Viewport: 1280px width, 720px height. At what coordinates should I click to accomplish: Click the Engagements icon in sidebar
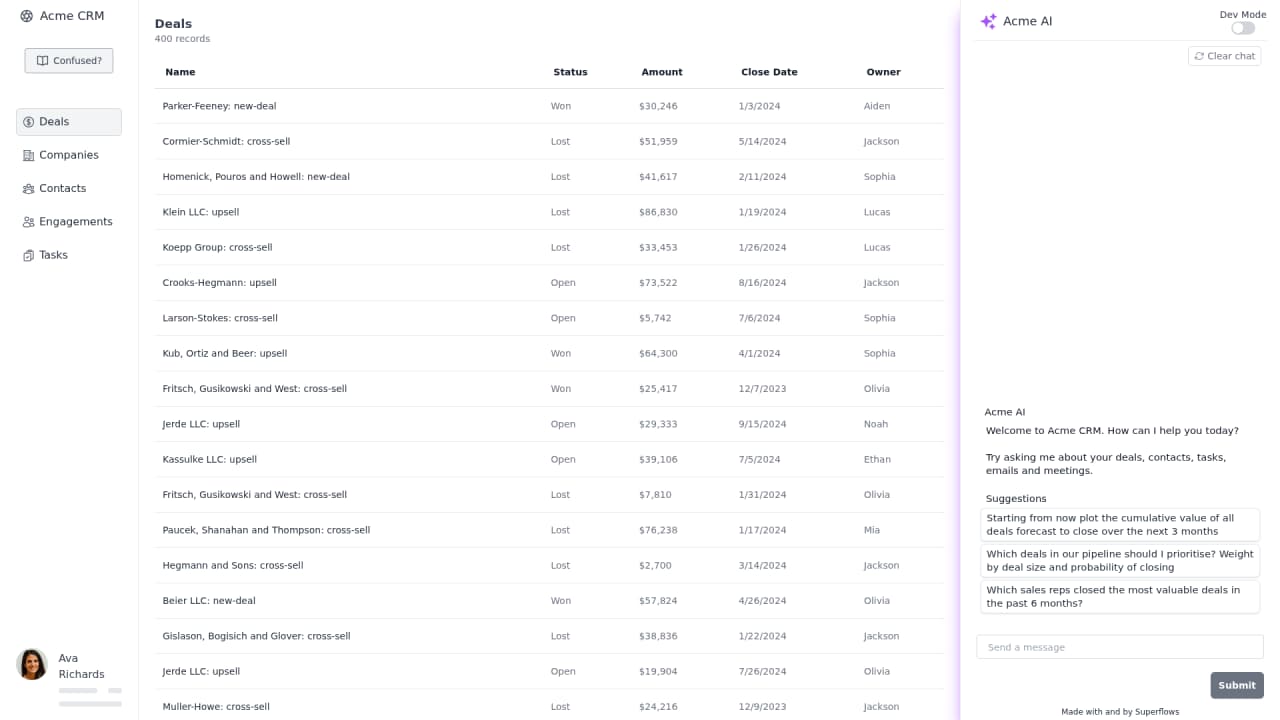(28, 222)
